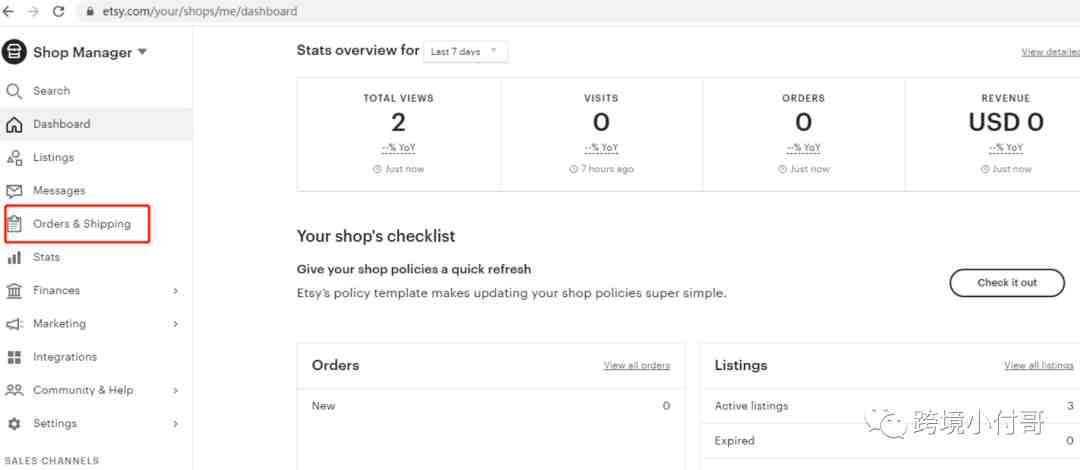Click the New orders row

point(490,406)
